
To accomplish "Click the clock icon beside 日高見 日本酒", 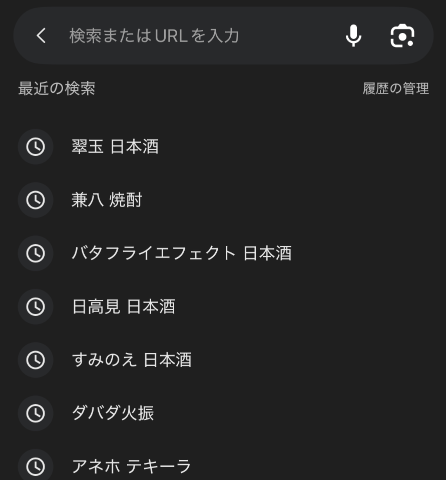I will coord(36,307).
